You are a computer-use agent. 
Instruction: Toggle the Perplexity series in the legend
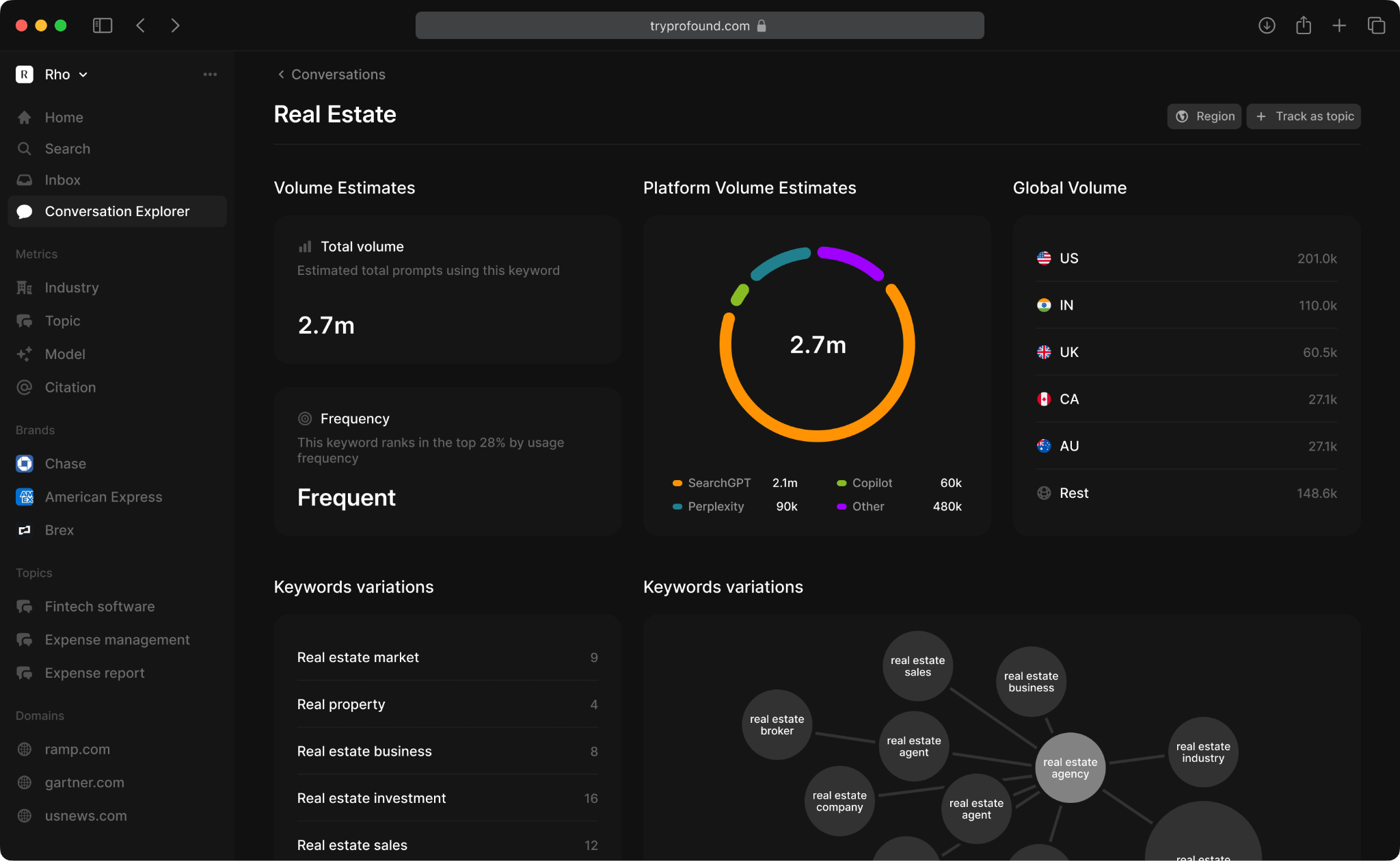pyautogui.click(x=716, y=506)
